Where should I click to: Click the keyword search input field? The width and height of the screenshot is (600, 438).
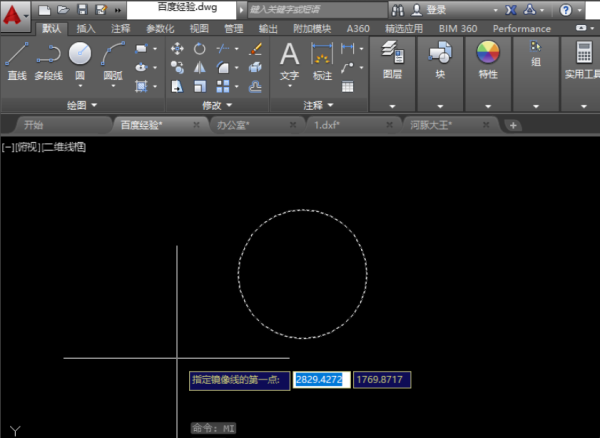pyautogui.click(x=318, y=10)
